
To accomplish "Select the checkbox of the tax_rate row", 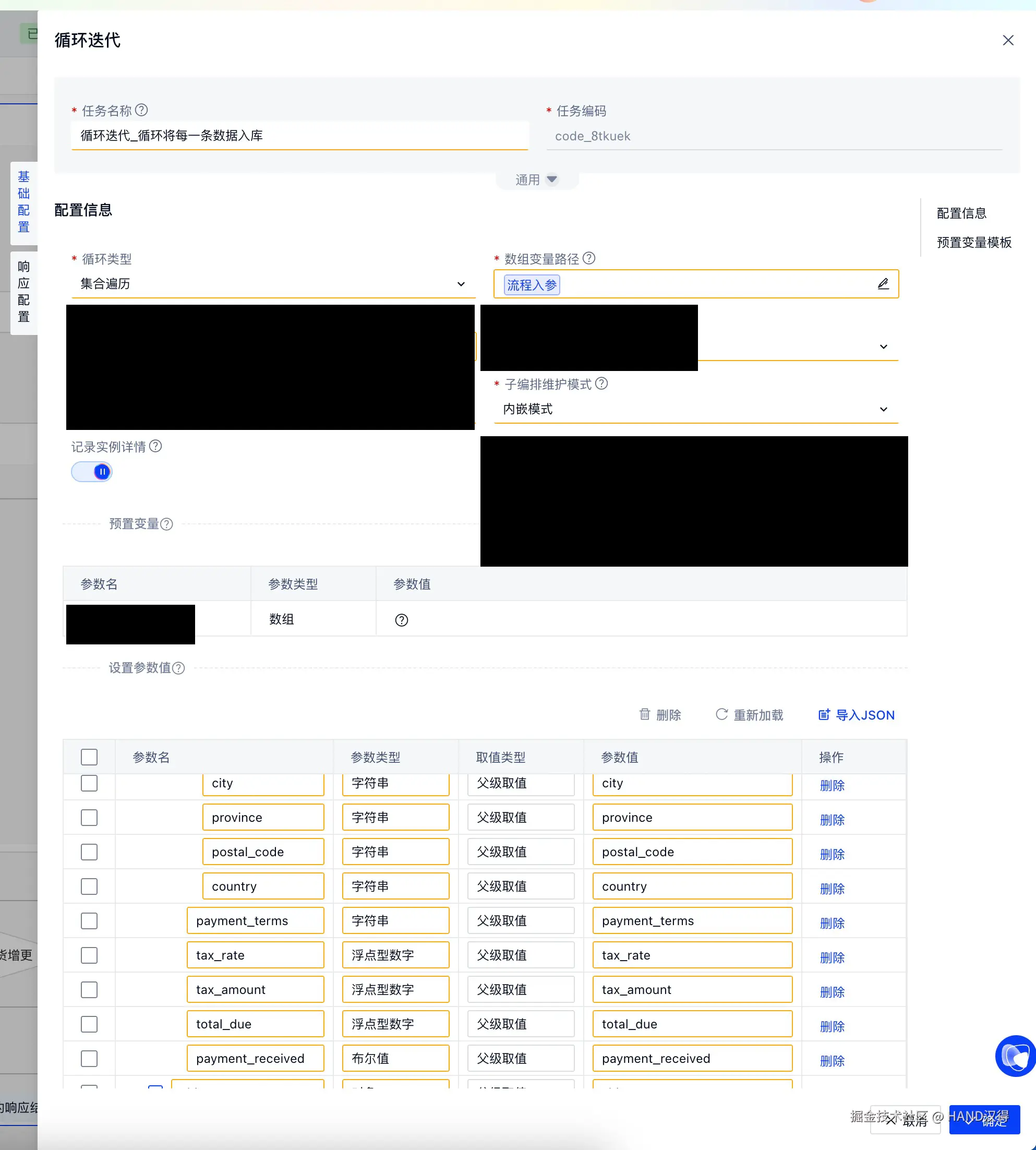I will pyautogui.click(x=89, y=955).
